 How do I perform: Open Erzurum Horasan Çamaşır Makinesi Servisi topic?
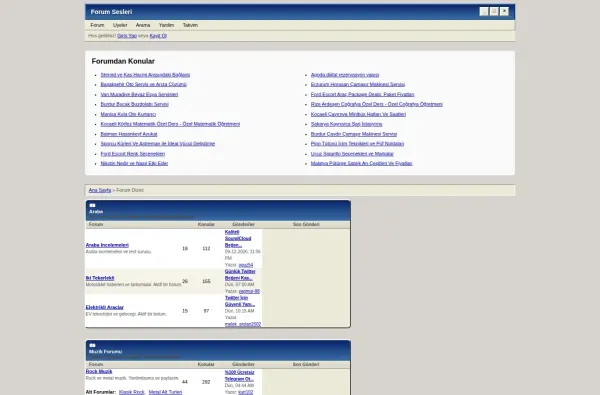[358, 84]
